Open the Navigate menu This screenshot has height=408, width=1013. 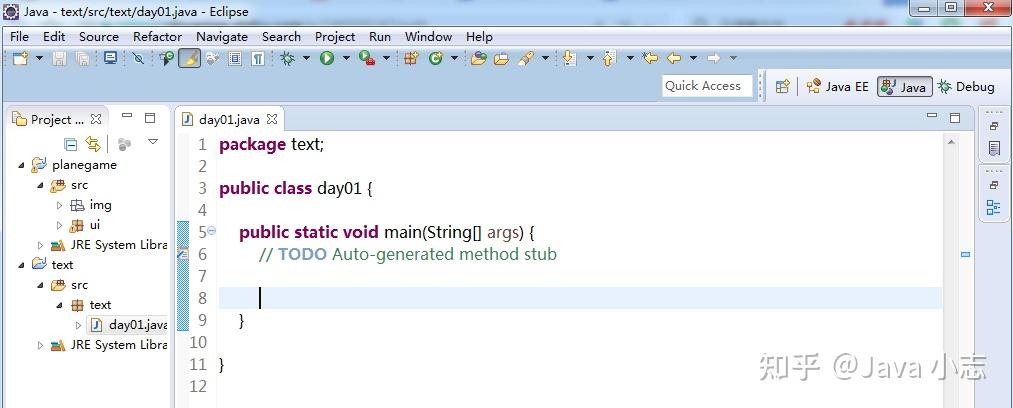coord(222,37)
